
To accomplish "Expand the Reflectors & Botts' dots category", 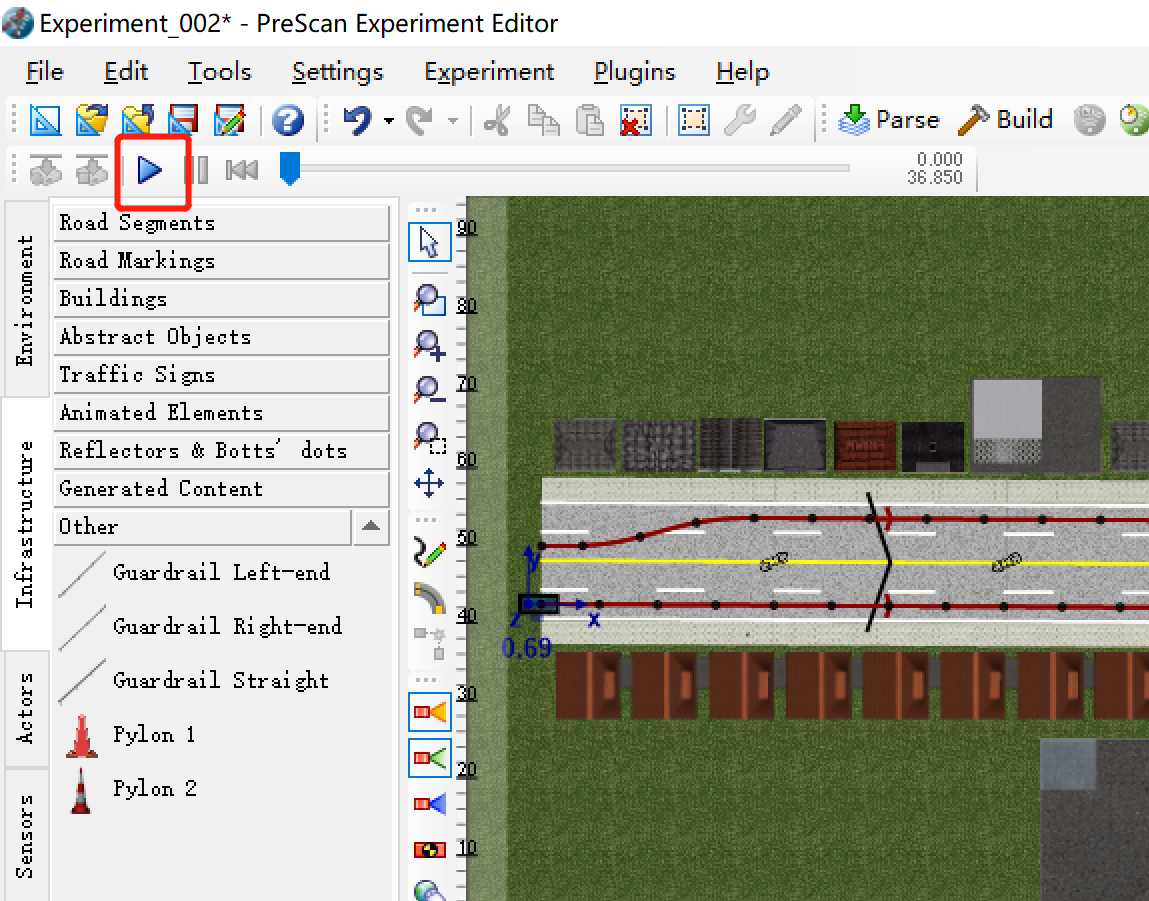I will 221,452.
